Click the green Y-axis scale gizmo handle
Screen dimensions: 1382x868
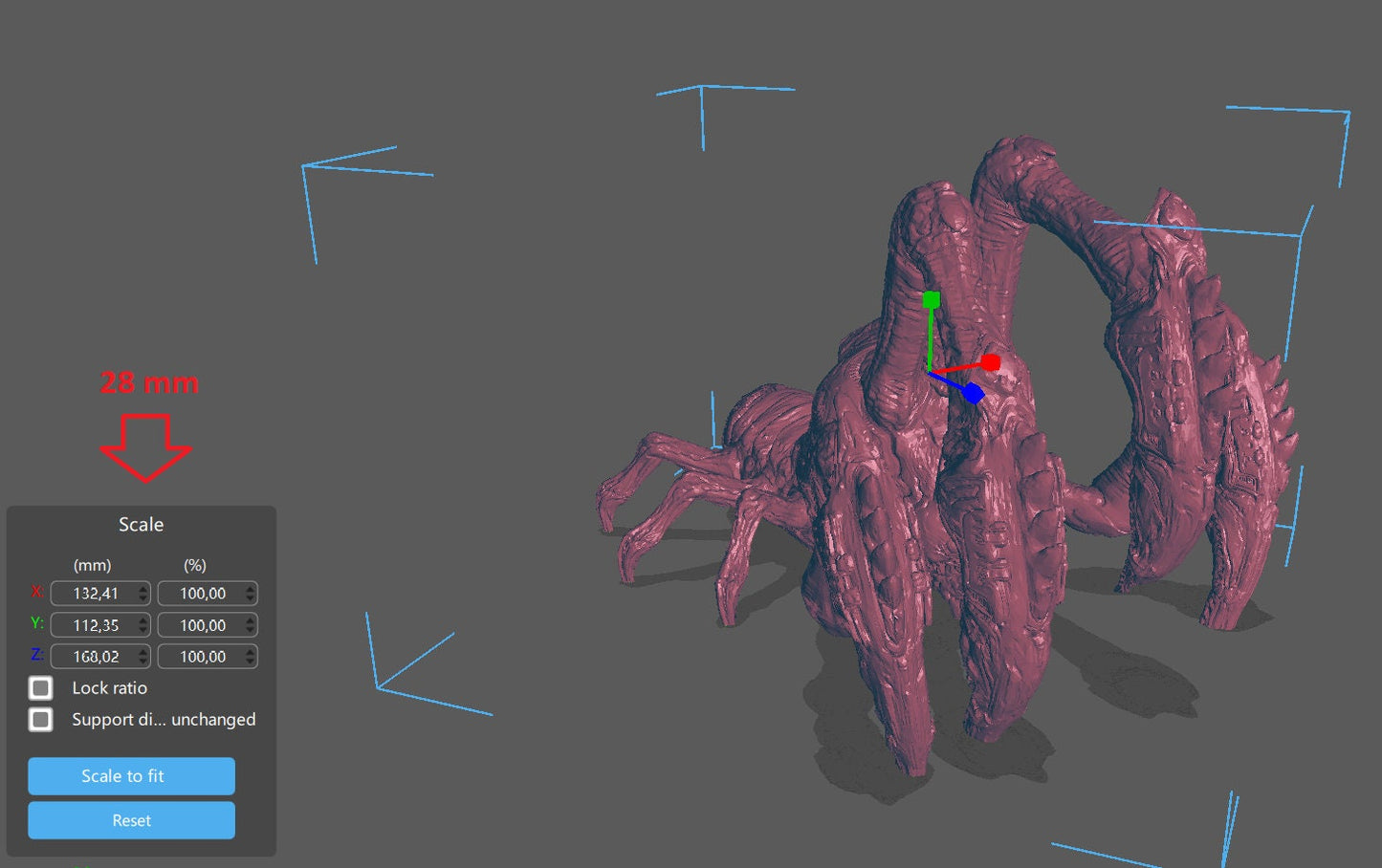[931, 300]
